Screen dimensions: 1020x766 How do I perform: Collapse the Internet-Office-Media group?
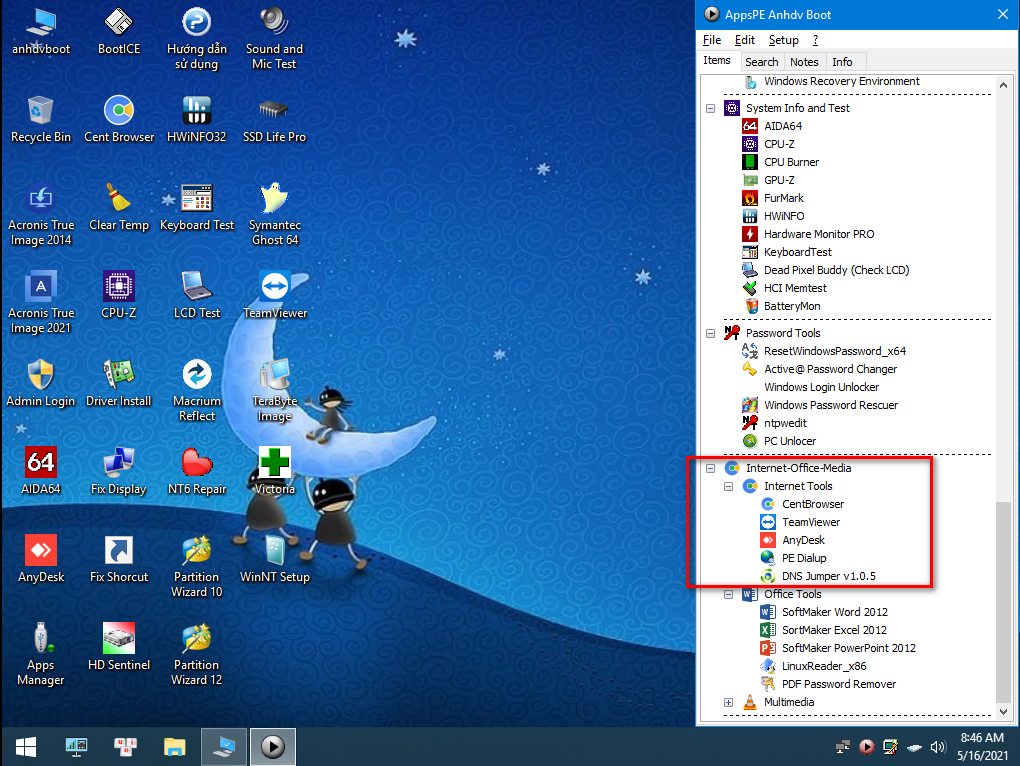[x=710, y=468]
